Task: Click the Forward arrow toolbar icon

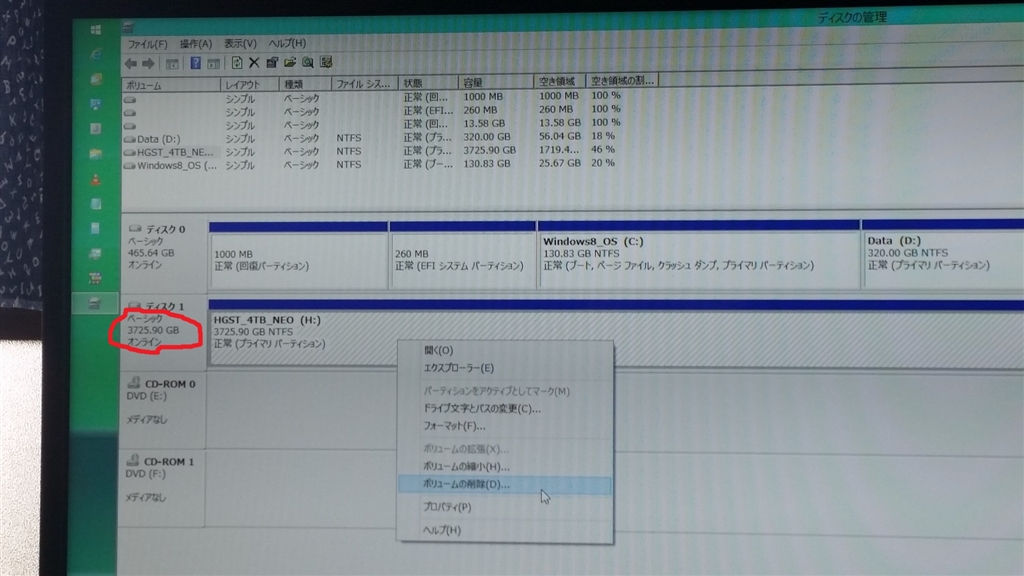Action: click(x=148, y=63)
